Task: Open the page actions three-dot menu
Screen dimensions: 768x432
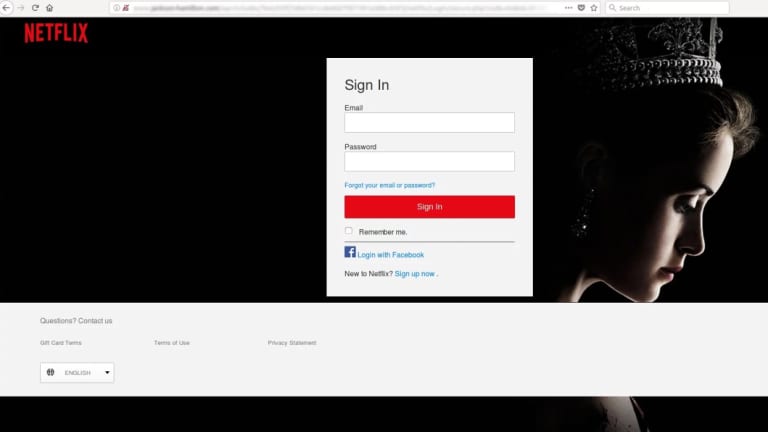Action: click(x=568, y=8)
